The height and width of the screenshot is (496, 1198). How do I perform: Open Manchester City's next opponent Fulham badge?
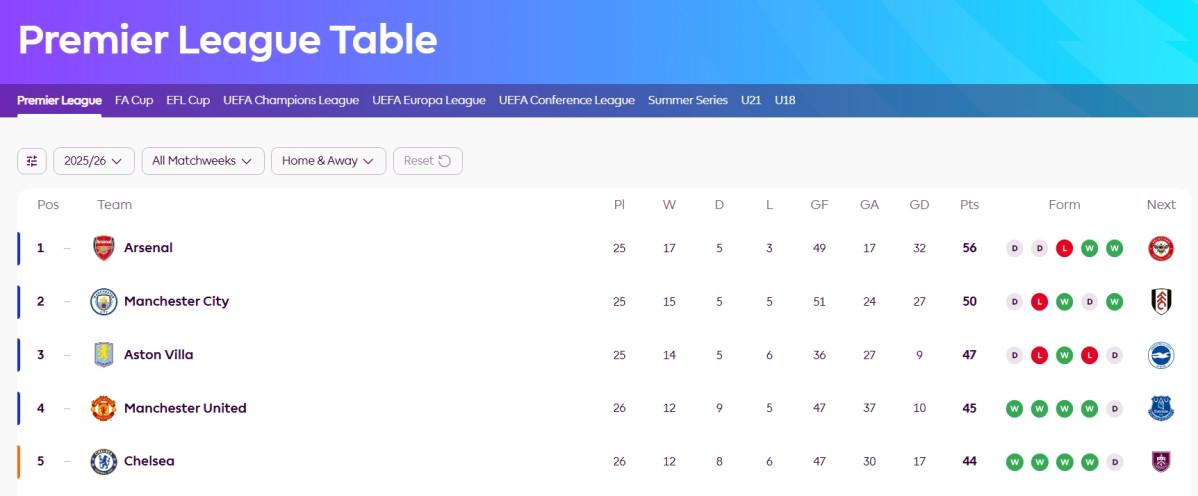coord(1161,301)
